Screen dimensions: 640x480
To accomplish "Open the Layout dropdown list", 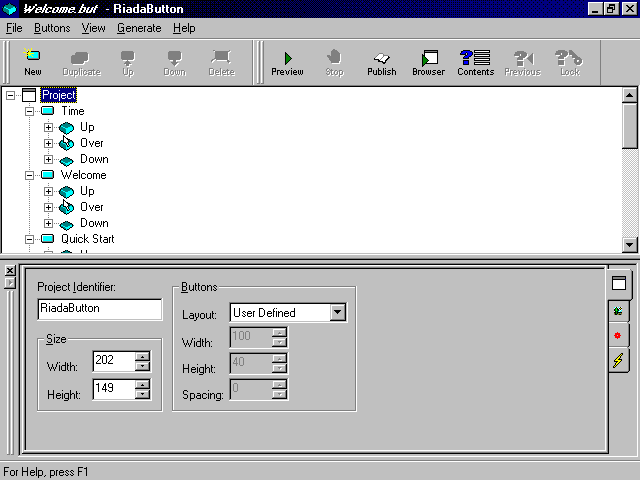I will pos(338,313).
